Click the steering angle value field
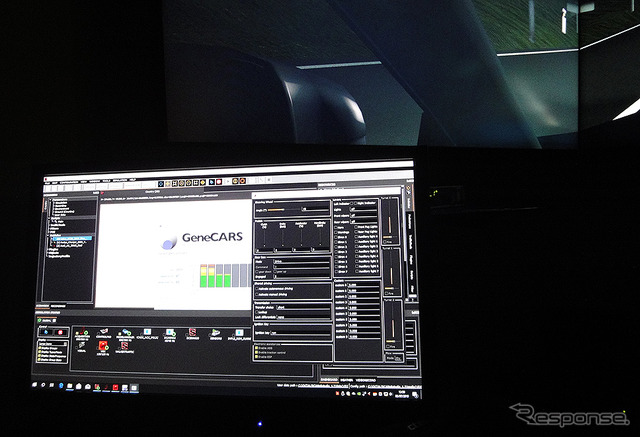The width and height of the screenshot is (640, 437). [316, 209]
